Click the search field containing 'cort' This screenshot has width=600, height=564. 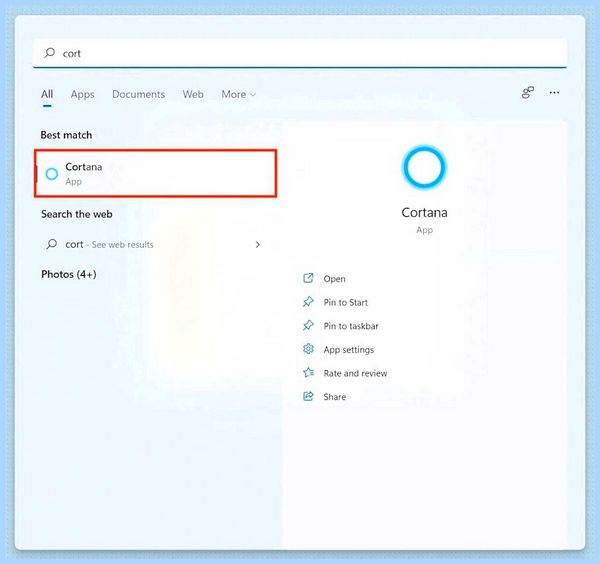(300, 53)
